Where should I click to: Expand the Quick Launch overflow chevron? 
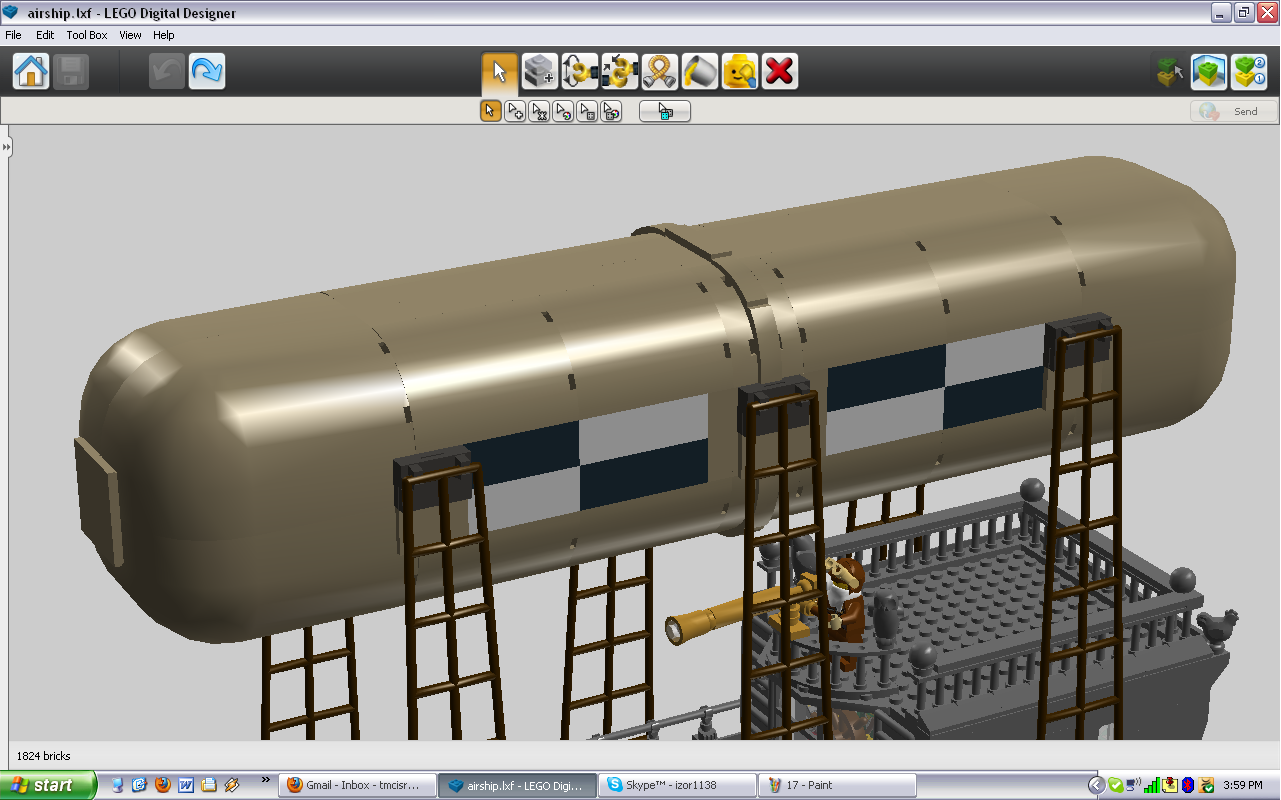click(265, 780)
